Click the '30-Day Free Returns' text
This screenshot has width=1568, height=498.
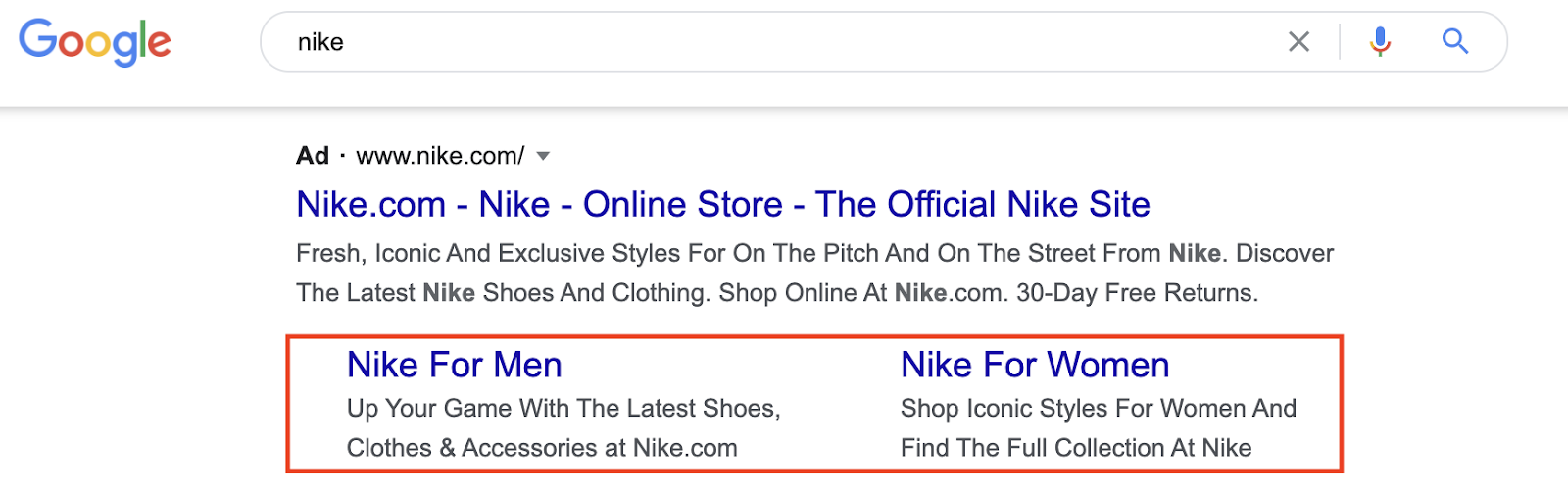(x=1137, y=293)
